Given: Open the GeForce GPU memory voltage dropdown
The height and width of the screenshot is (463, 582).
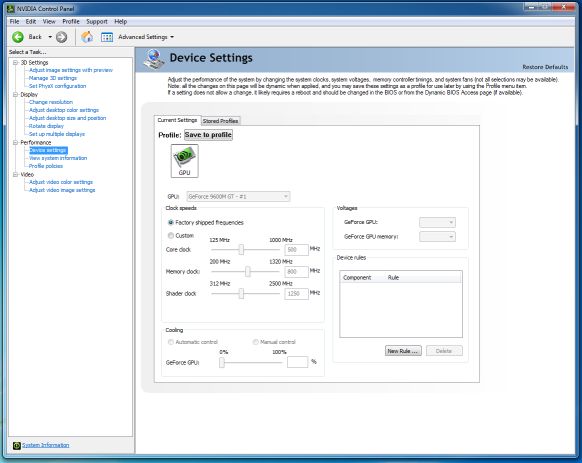Looking at the screenshot, I should point(437,237).
